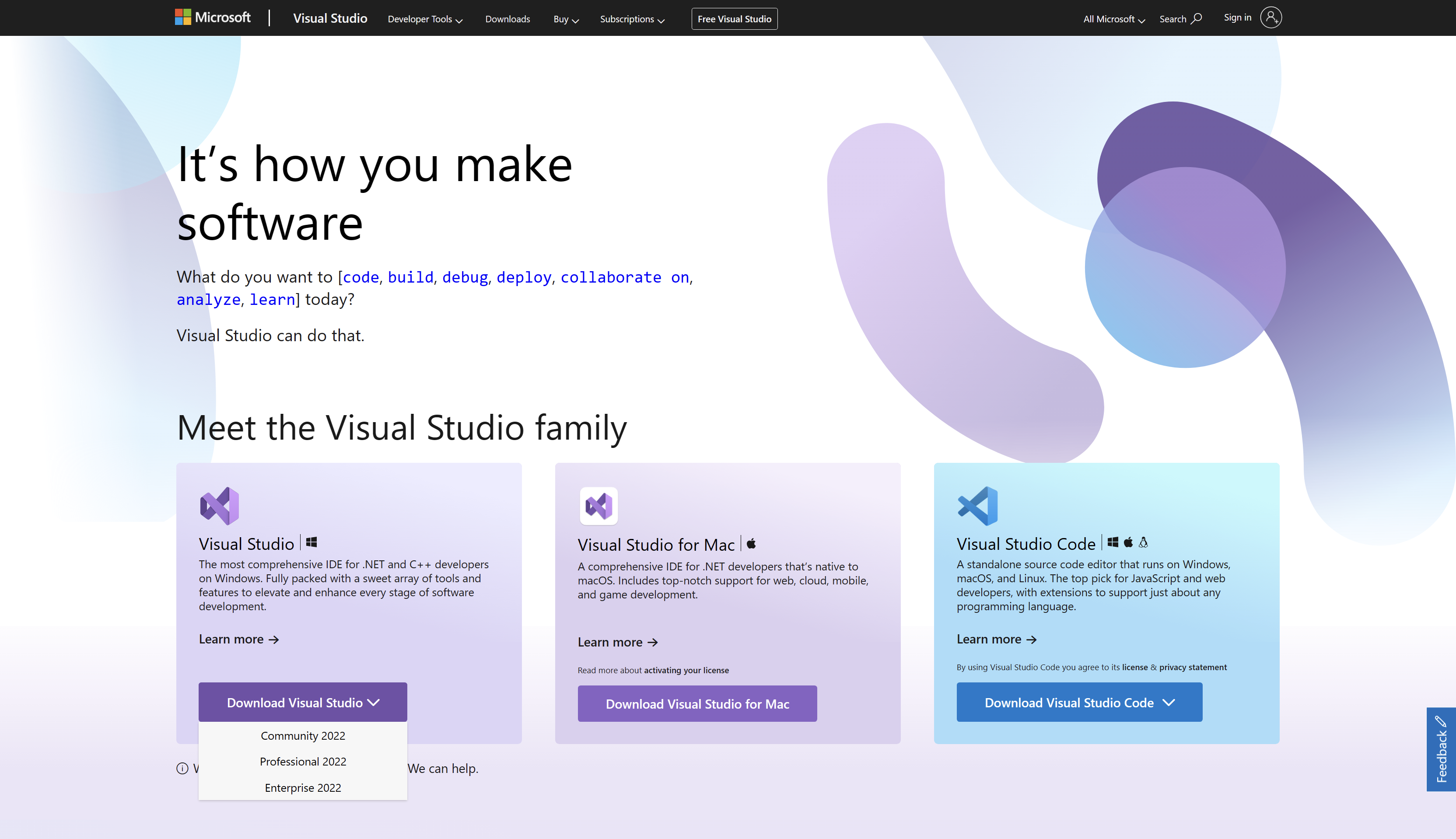
Task: Click the Sign in text link
Action: coord(1237,17)
